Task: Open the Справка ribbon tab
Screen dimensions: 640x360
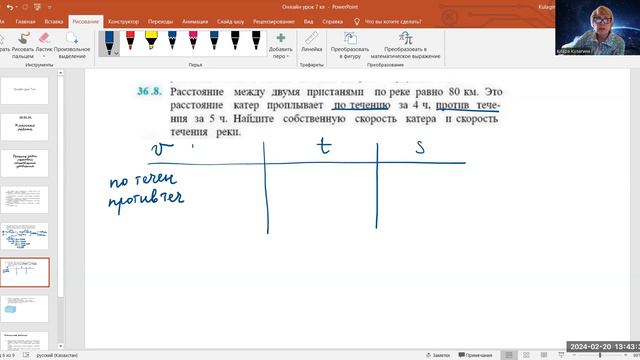Action: click(x=333, y=22)
